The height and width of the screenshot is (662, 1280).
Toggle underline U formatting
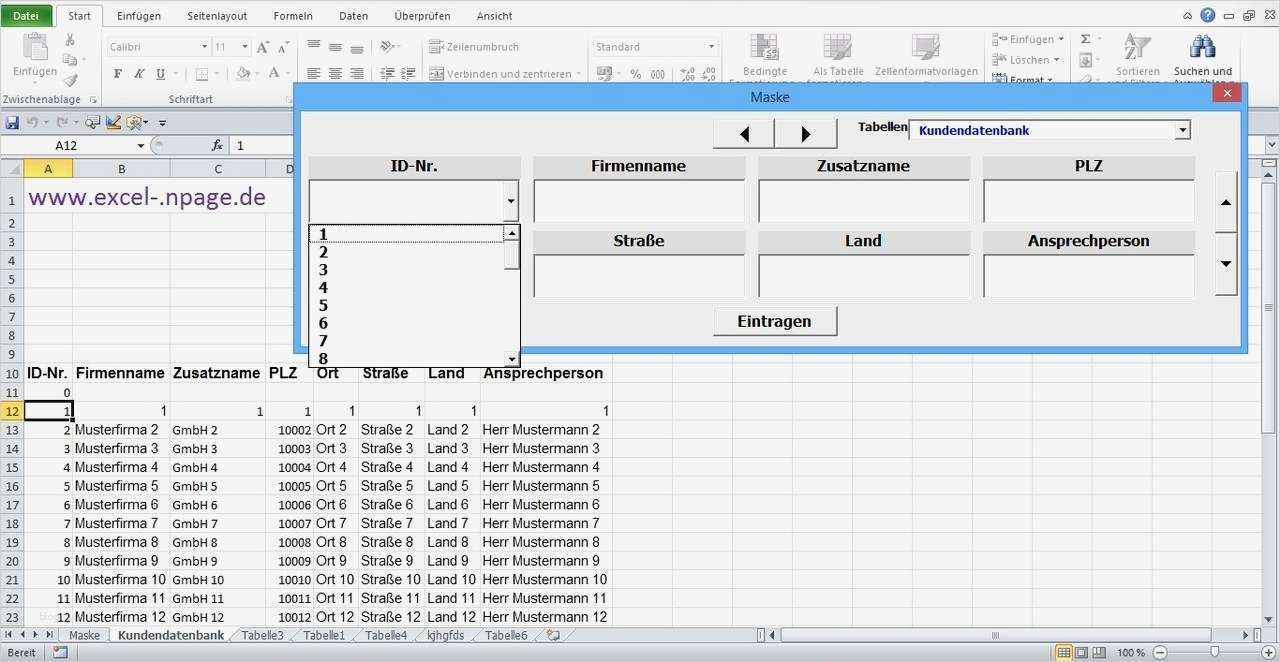(x=160, y=74)
